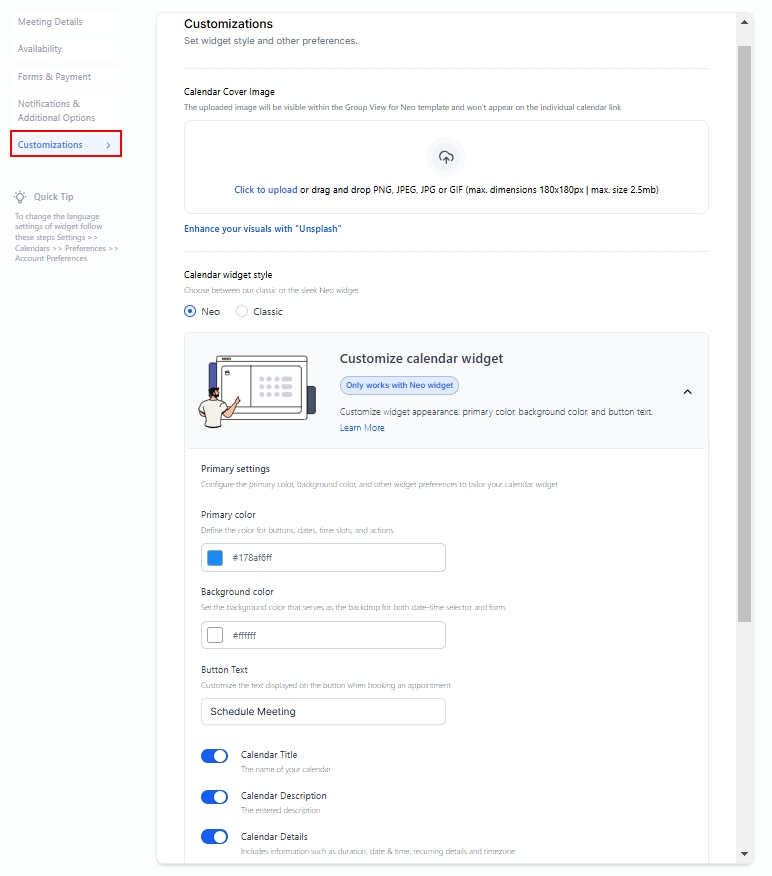This screenshot has width=772, height=876.
Task: Open the Meeting Details tab
Action: [x=50, y=22]
